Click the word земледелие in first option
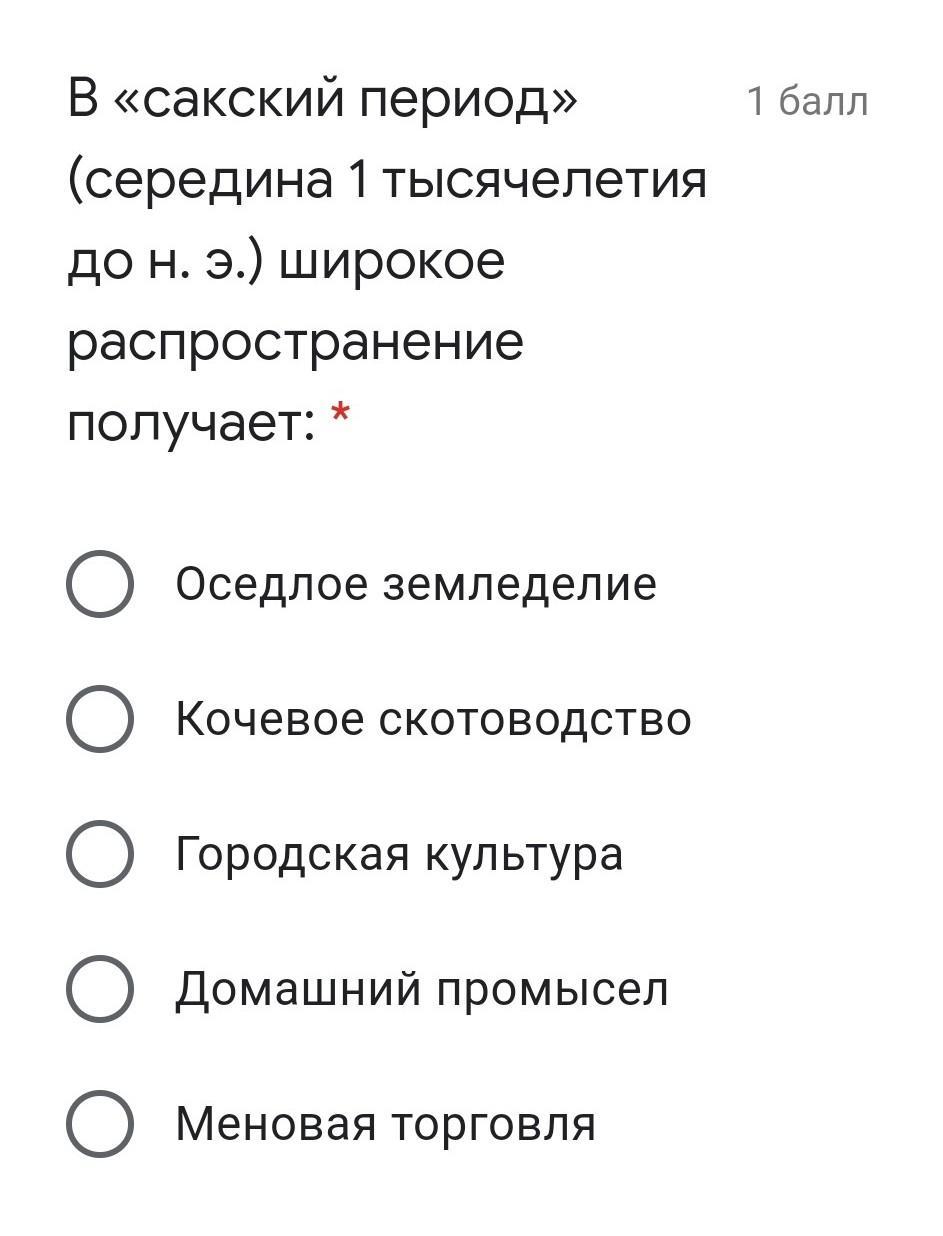This screenshot has width=943, height=1236. pyautogui.click(x=521, y=584)
